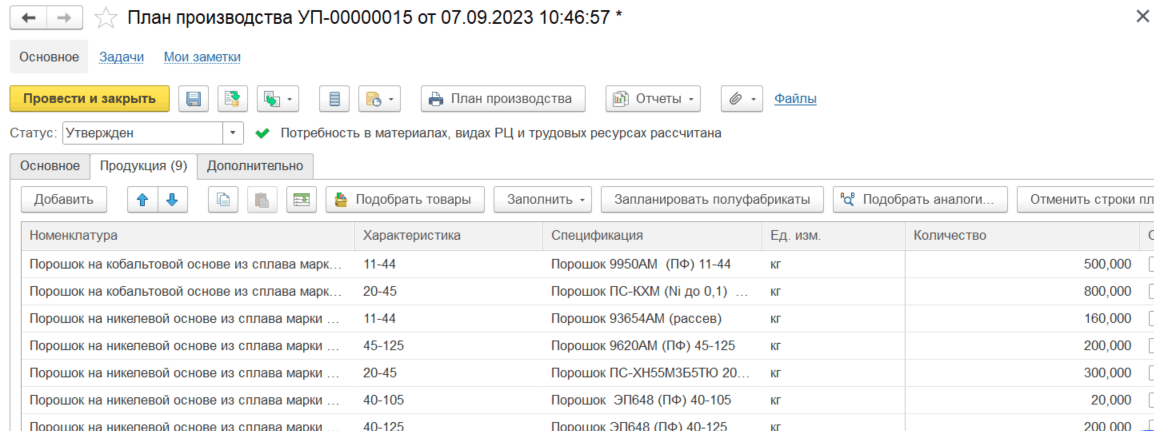Click the post document icon next to save
Screen dimensions: 1154x431
point(233,99)
